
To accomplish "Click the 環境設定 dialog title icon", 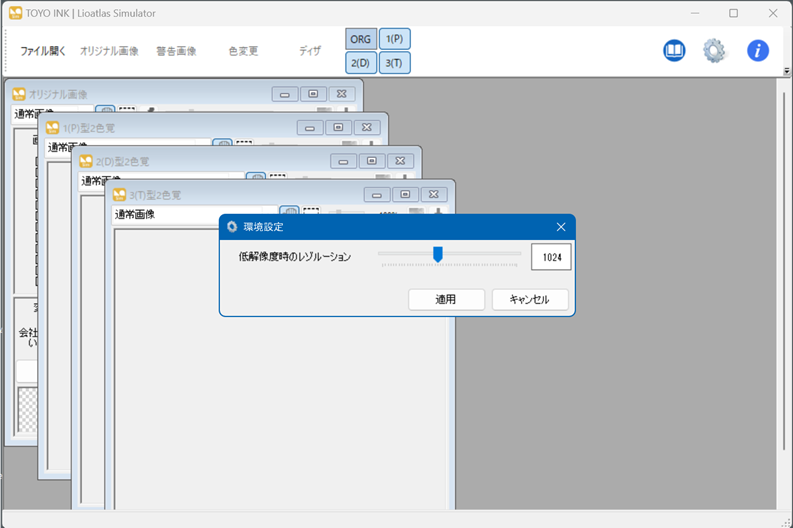I will [x=232, y=227].
